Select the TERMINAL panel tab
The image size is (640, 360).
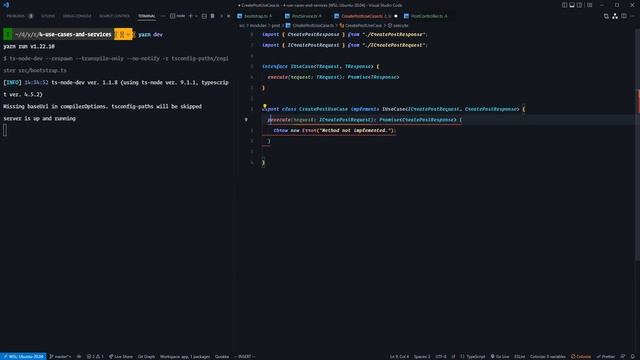click(147, 16)
